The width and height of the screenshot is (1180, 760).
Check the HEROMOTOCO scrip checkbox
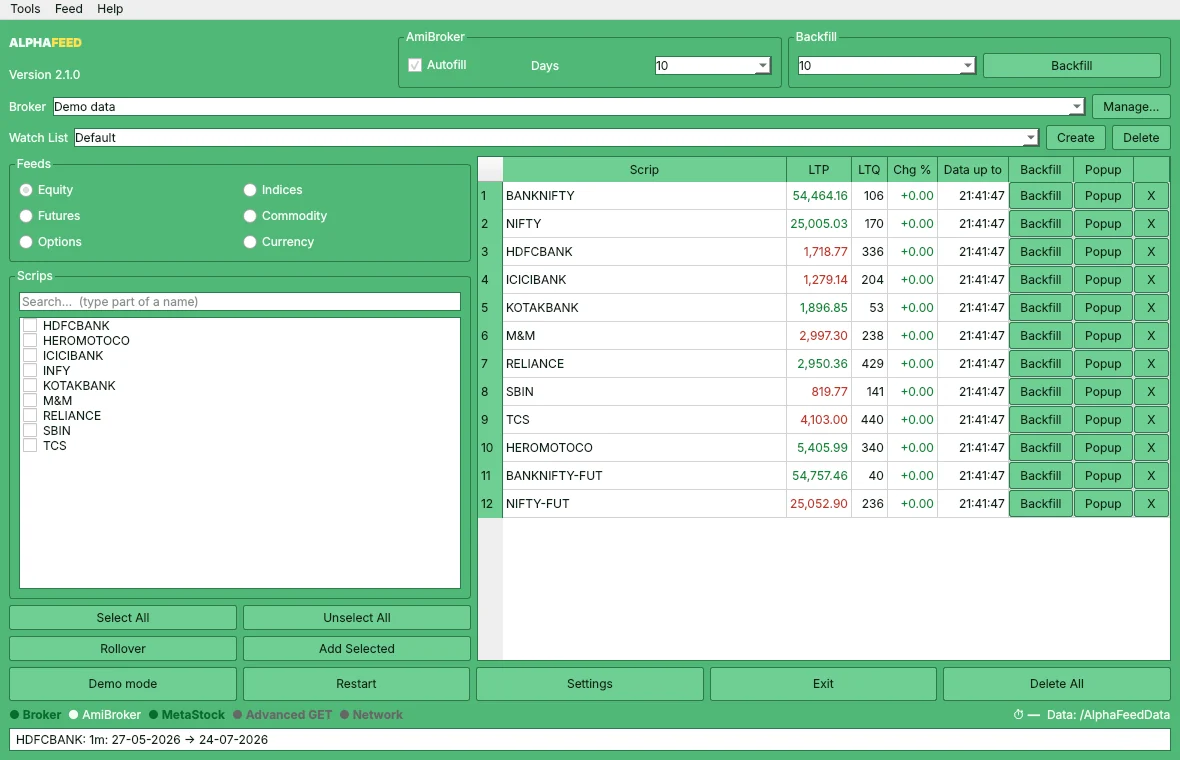(30, 341)
